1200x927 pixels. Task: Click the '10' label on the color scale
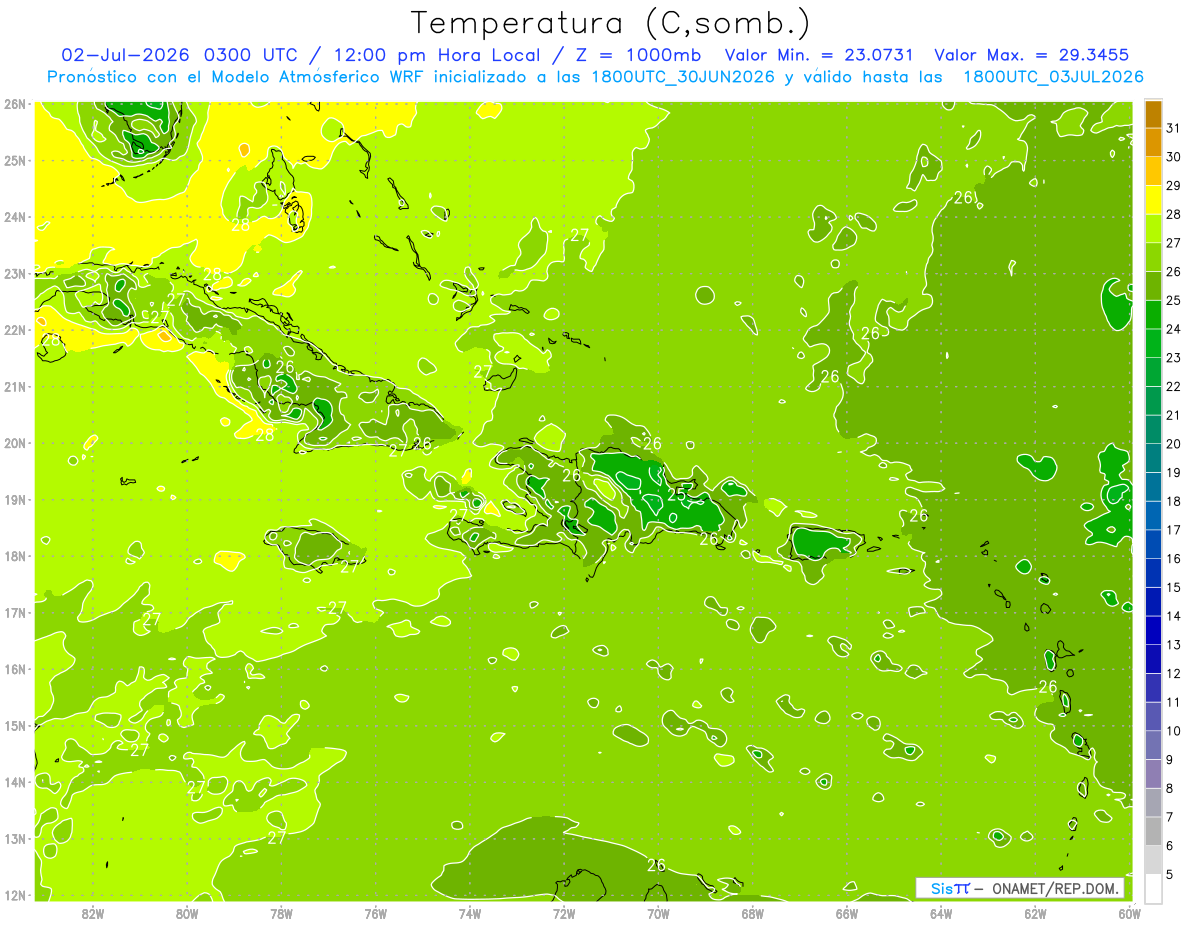tap(1174, 731)
